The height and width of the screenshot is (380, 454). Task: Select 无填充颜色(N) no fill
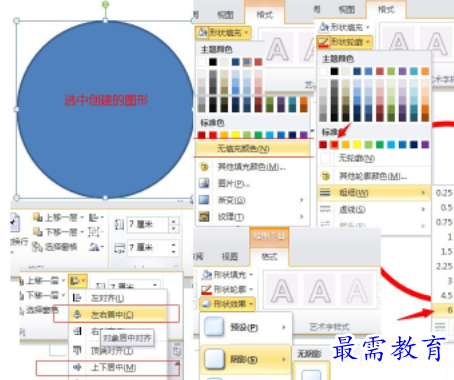tap(252, 148)
